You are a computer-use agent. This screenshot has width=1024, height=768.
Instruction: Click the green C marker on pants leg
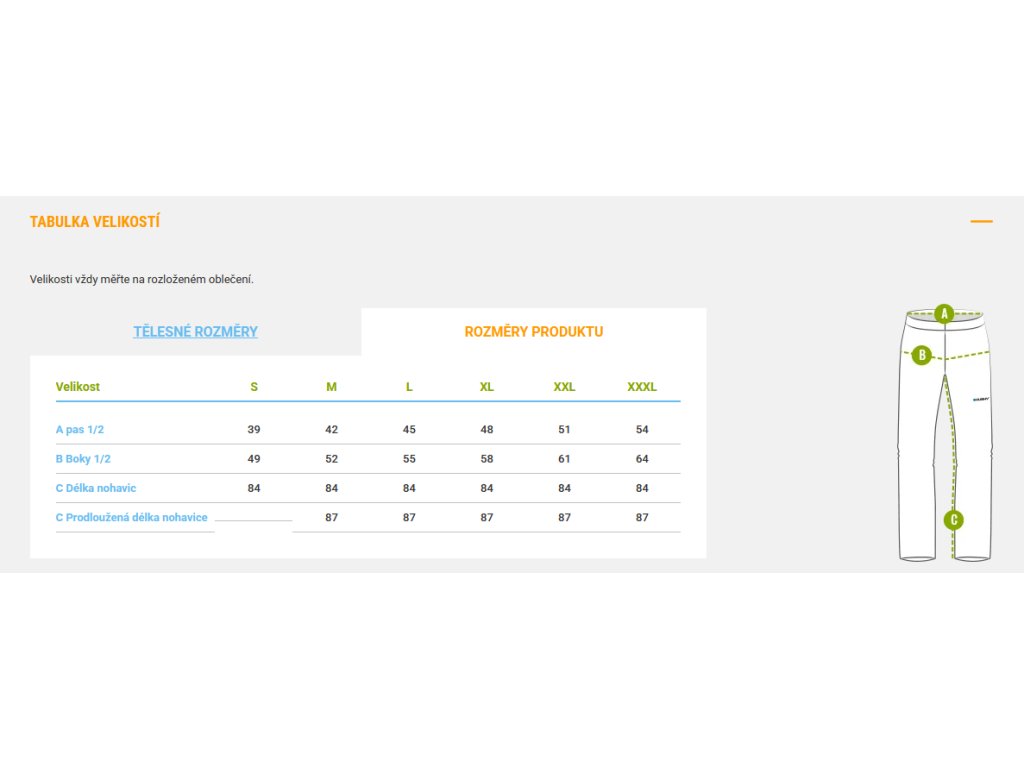tap(954, 519)
